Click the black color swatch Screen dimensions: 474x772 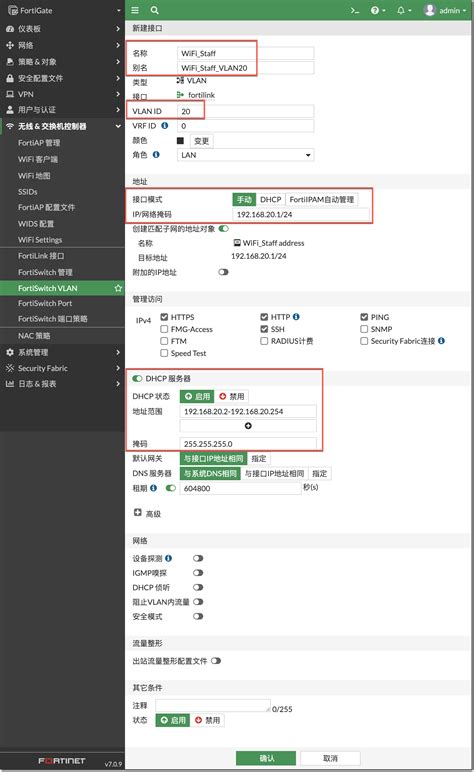[180, 140]
